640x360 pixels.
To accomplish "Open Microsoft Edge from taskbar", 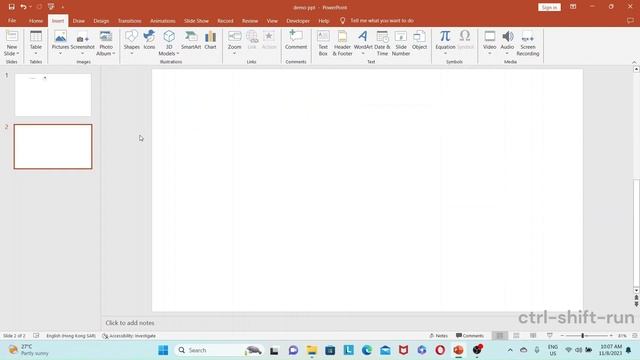I will coord(367,350).
